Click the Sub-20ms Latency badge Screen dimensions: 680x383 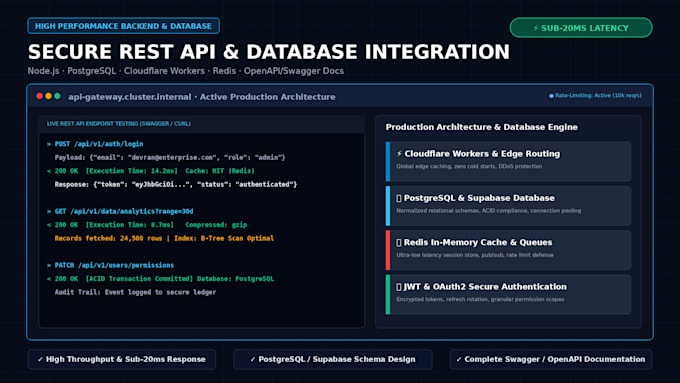[x=581, y=28]
